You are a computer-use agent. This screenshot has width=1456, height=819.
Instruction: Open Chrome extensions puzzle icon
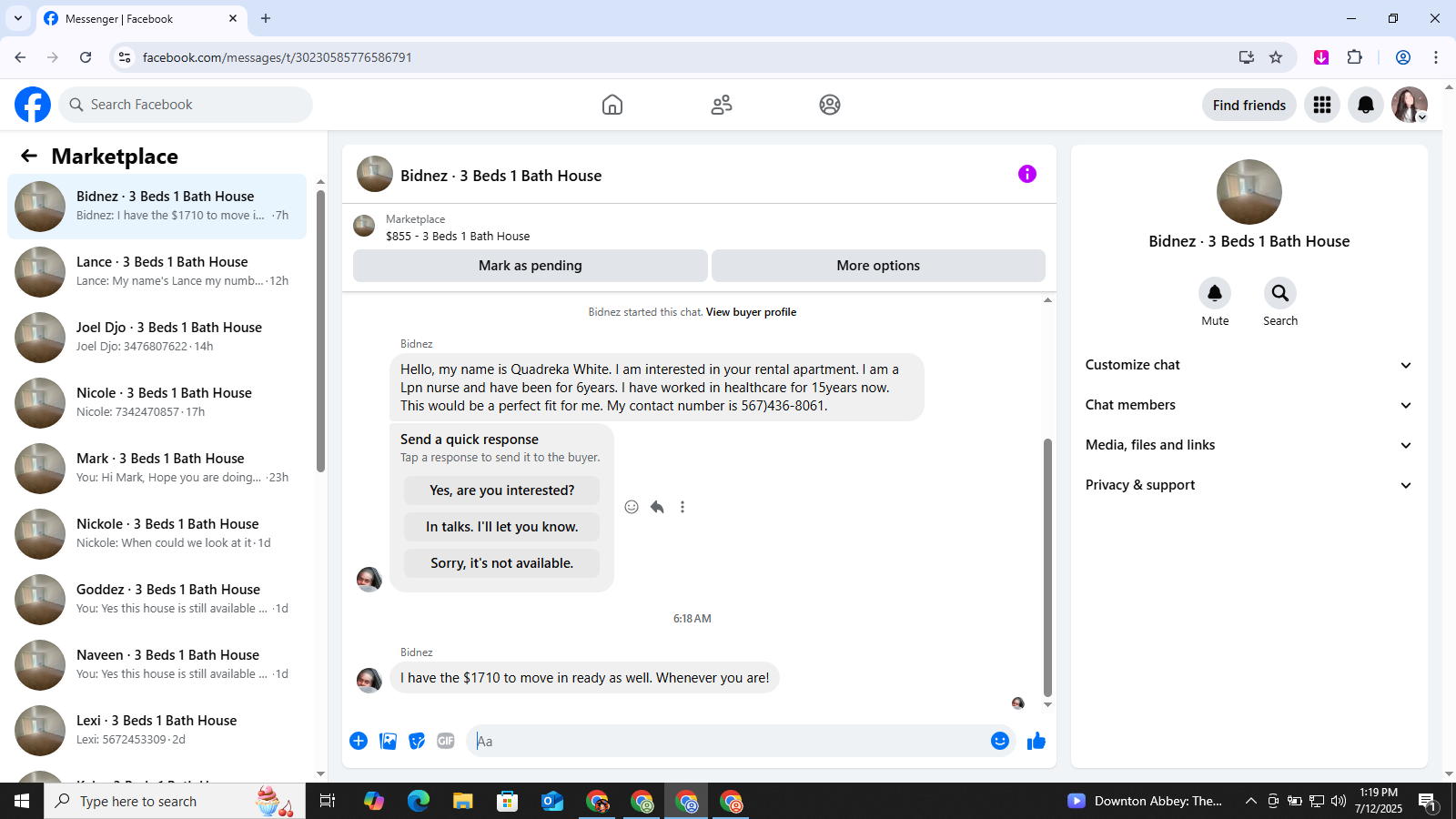coord(1355,57)
